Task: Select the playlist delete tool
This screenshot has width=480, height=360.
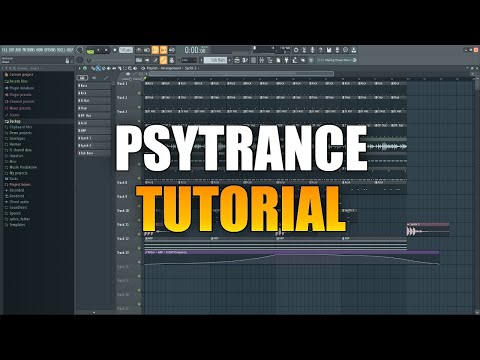Action: [103, 68]
